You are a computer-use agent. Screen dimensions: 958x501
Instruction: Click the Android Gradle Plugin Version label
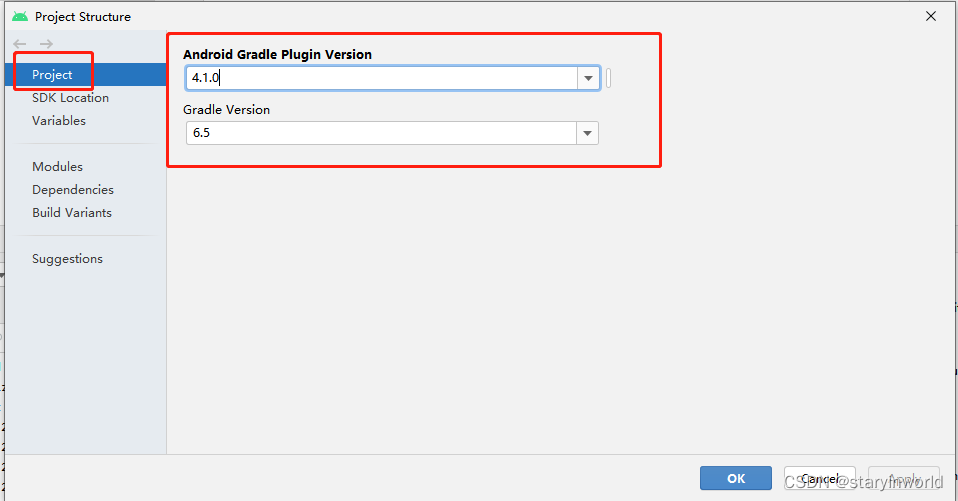pos(277,54)
